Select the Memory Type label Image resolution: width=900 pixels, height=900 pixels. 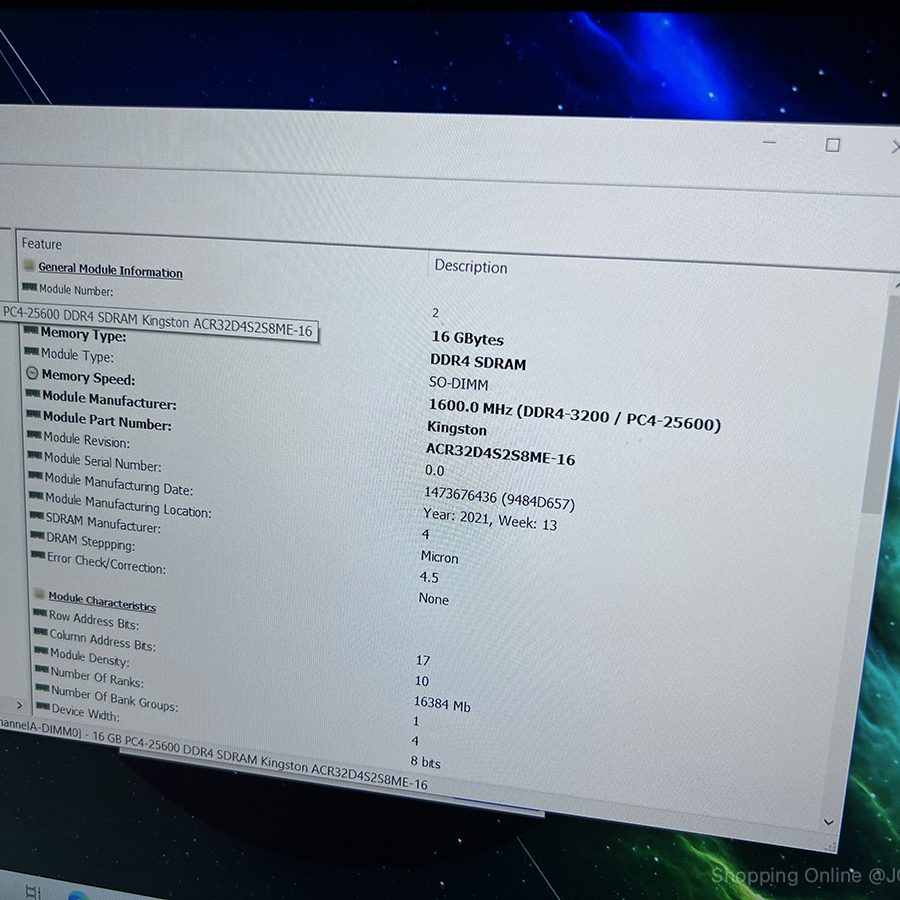click(84, 334)
